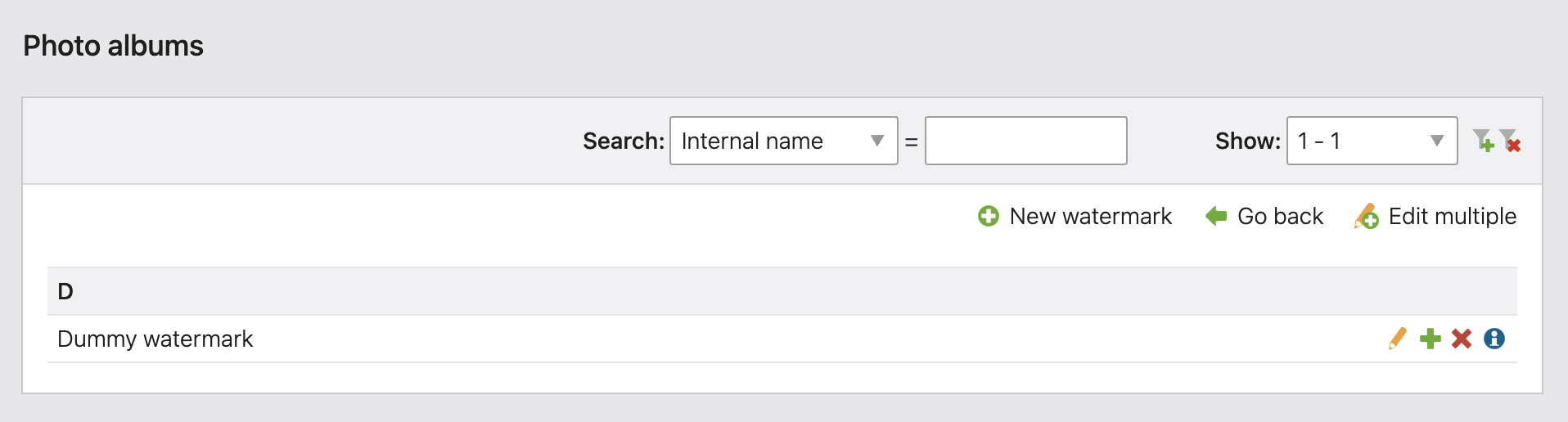Select the Dummy watermark row name
1568x422 pixels.
(155, 339)
